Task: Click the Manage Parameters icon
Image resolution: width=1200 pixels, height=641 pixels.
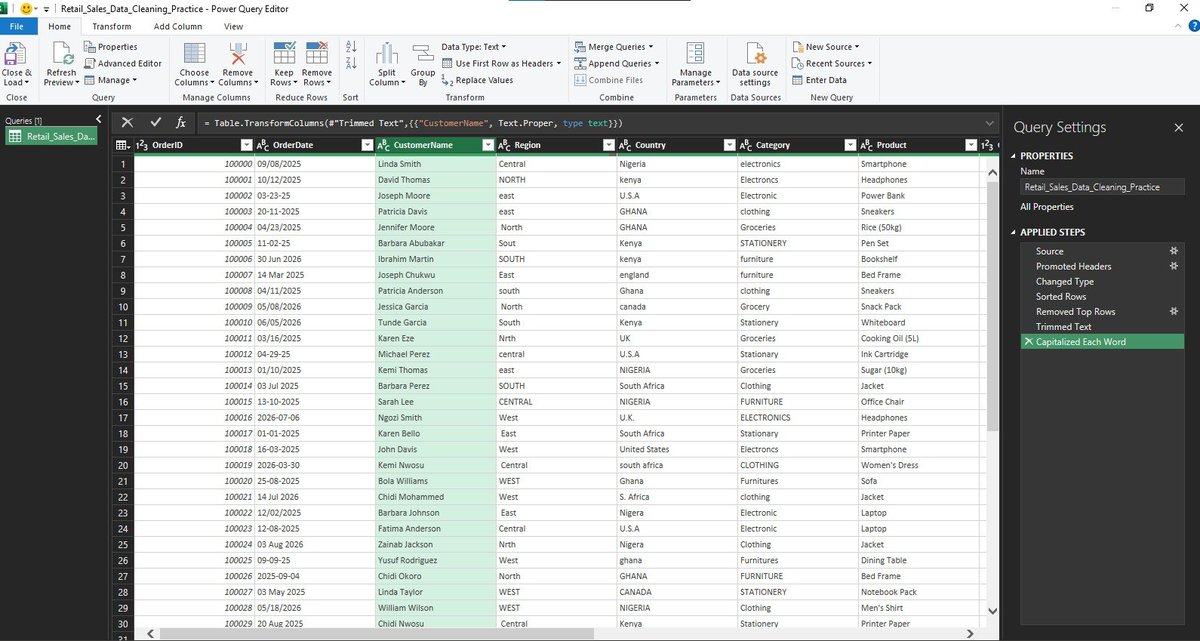Action: 696,54
